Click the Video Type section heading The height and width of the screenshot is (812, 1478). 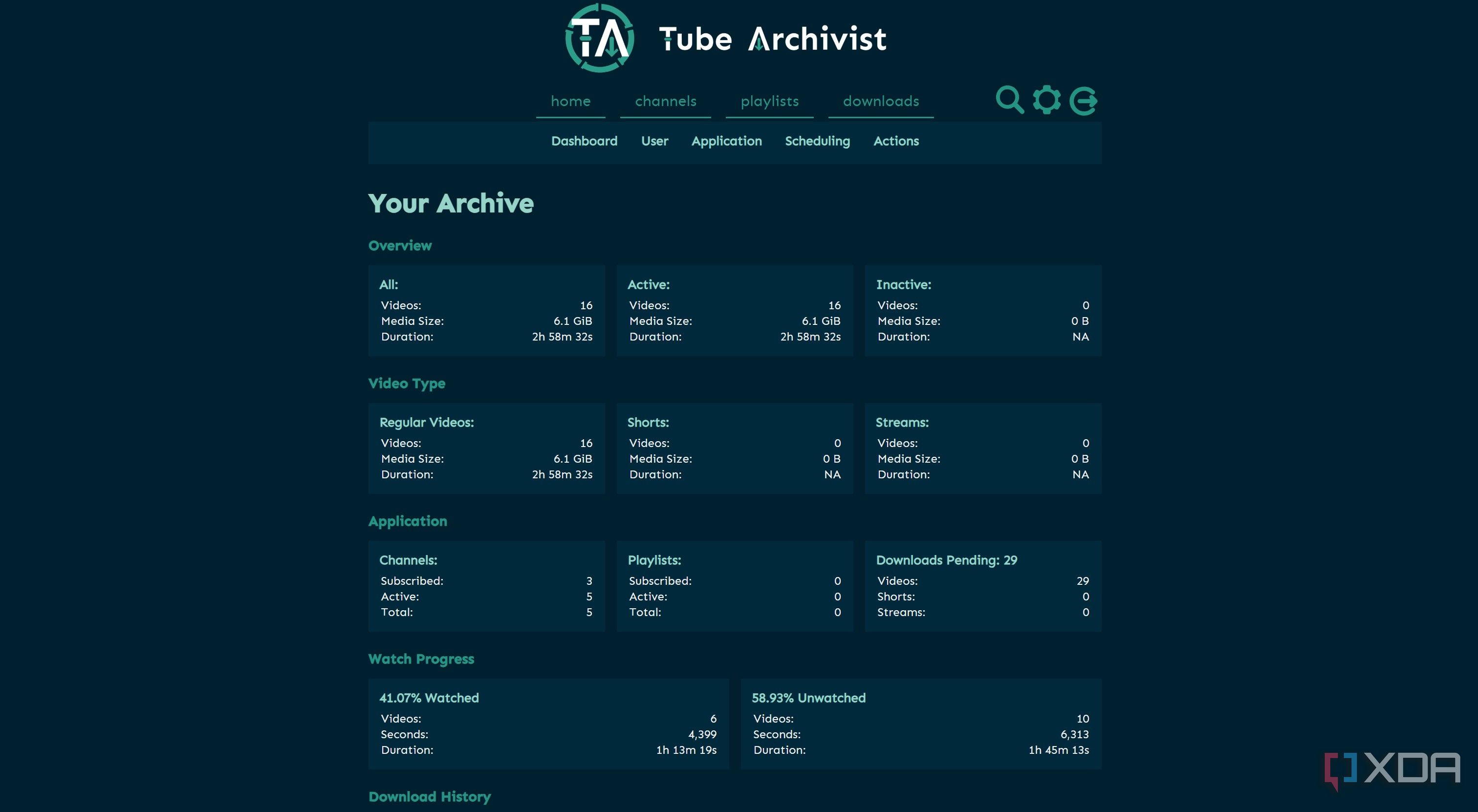click(x=407, y=384)
